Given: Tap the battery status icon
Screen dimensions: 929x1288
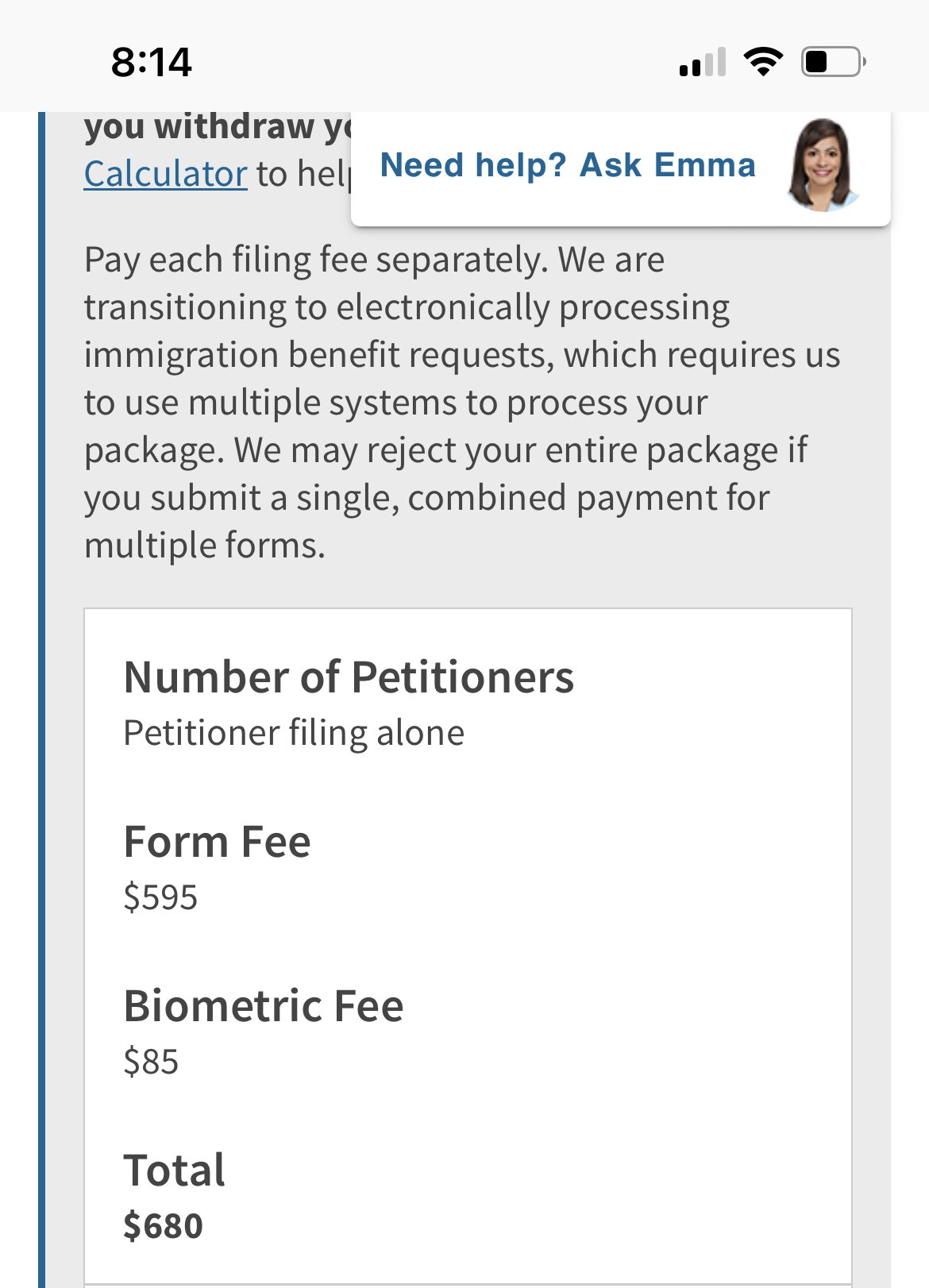Looking at the screenshot, I should tap(833, 61).
